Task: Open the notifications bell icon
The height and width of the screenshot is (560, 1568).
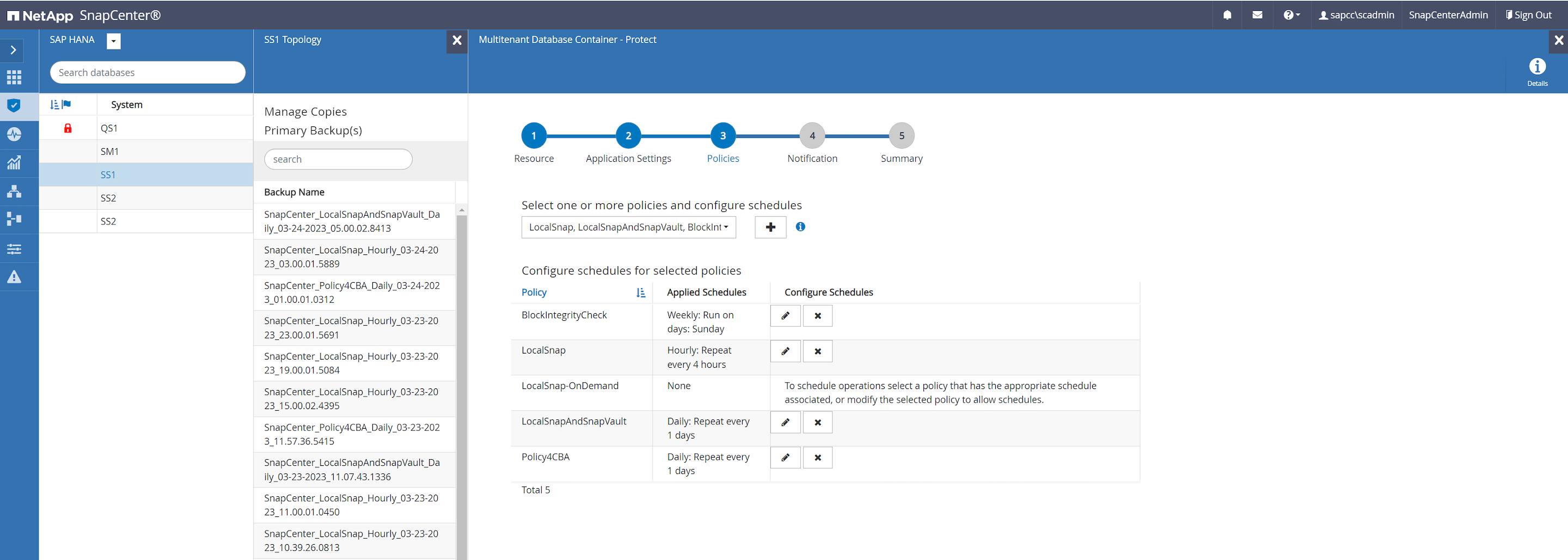Action: coord(1227,15)
